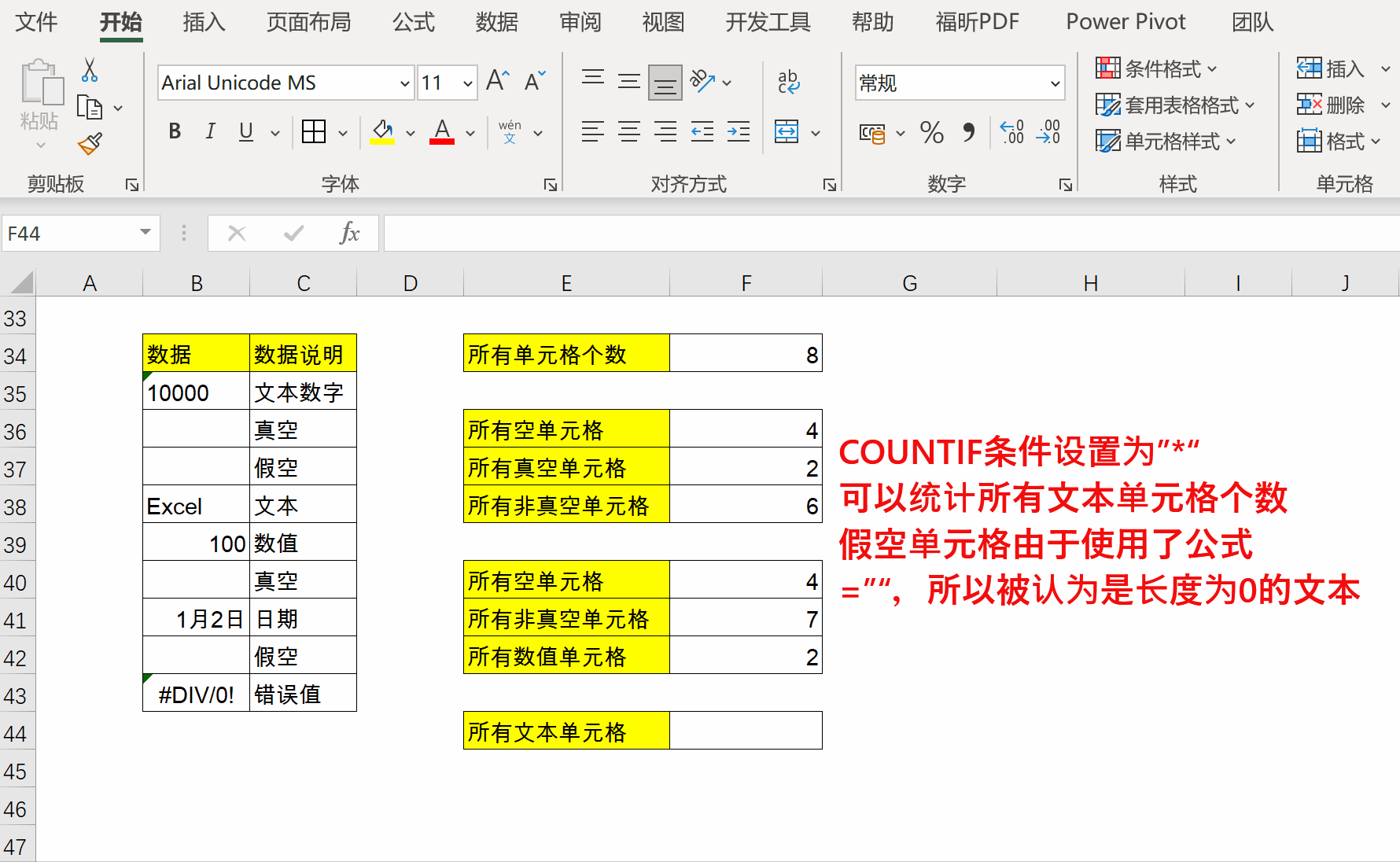Open the 数据 ribbon tab
The width and height of the screenshot is (1400, 862).
point(496,22)
